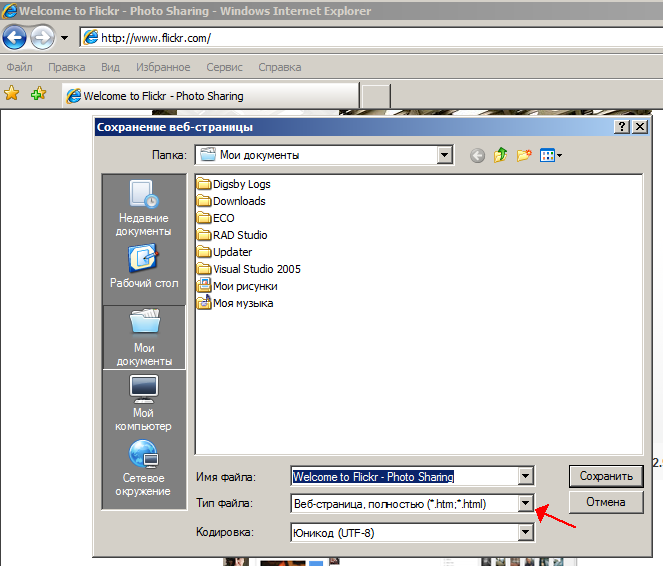Click the Имя файла text field
The image size is (663, 566).
click(x=405, y=476)
